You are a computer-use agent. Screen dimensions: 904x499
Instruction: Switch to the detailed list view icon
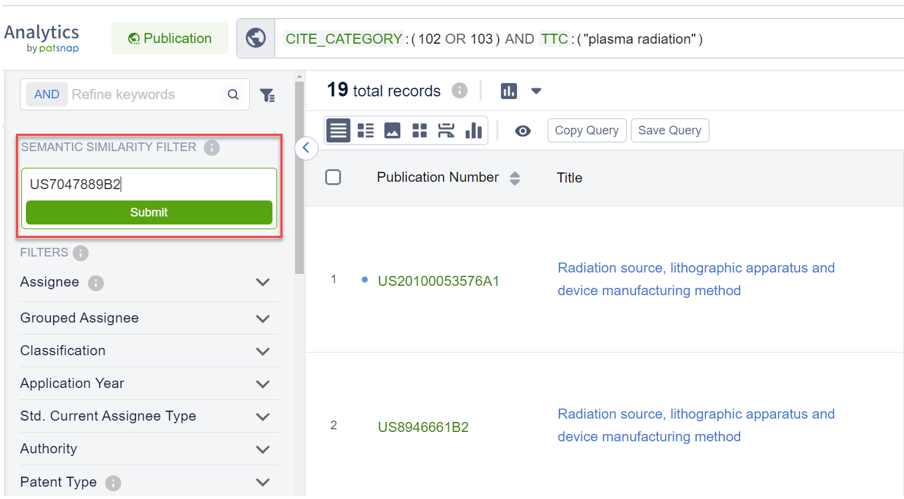tap(366, 131)
